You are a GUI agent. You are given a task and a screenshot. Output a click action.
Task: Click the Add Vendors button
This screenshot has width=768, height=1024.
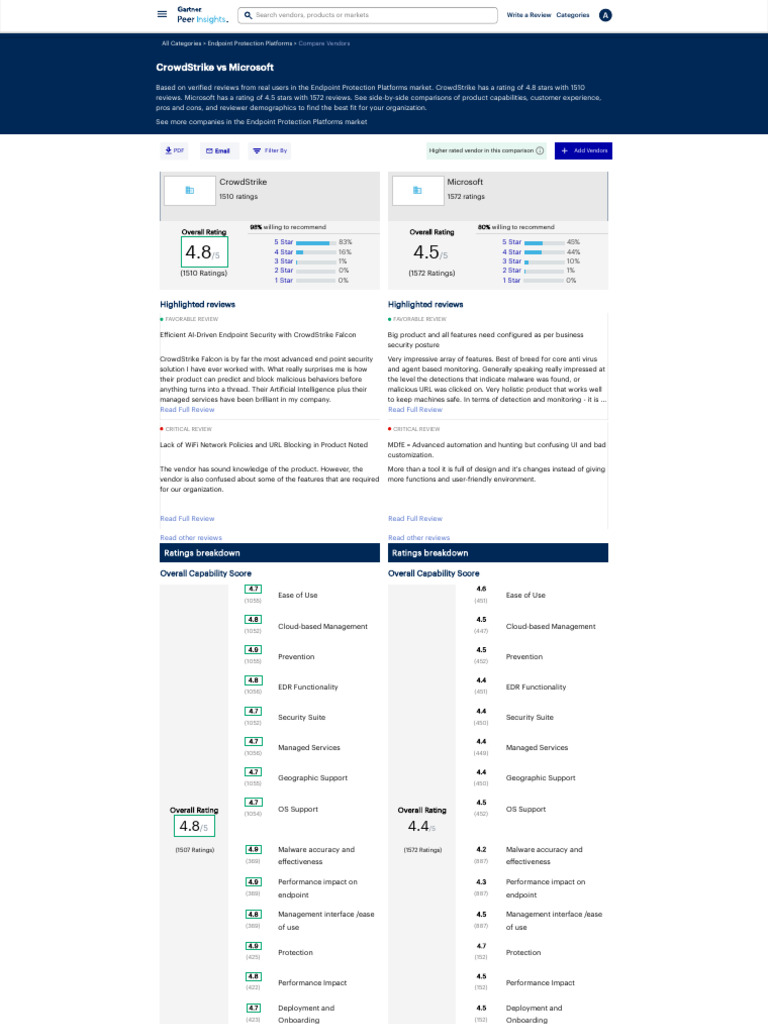click(583, 150)
